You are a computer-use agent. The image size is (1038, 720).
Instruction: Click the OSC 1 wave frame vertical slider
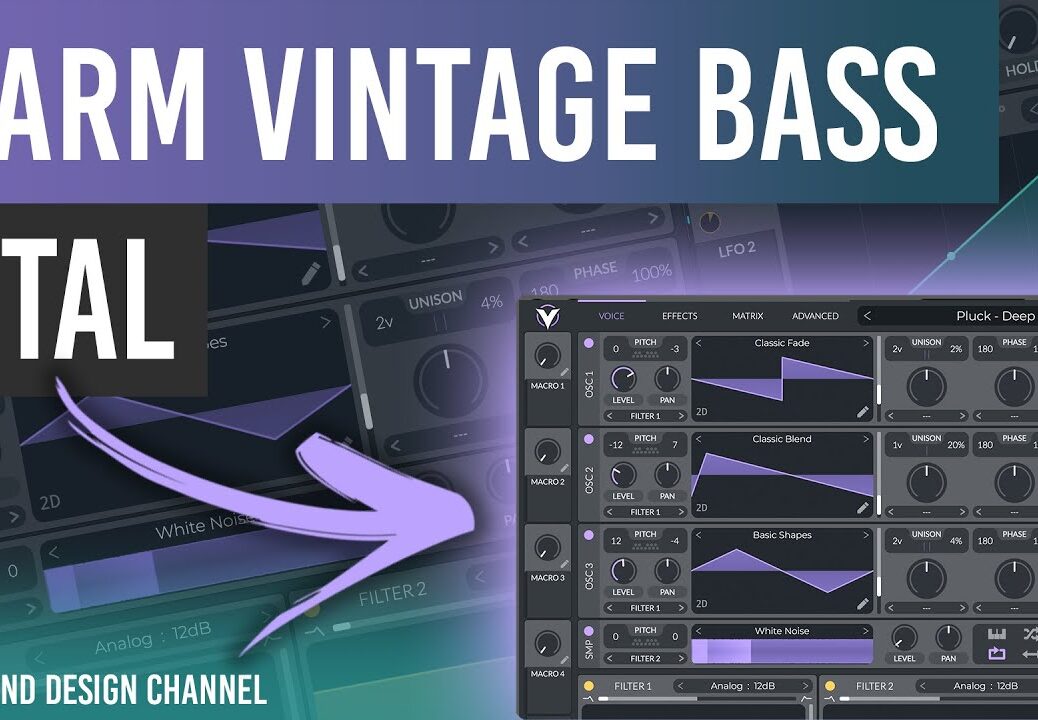879,379
